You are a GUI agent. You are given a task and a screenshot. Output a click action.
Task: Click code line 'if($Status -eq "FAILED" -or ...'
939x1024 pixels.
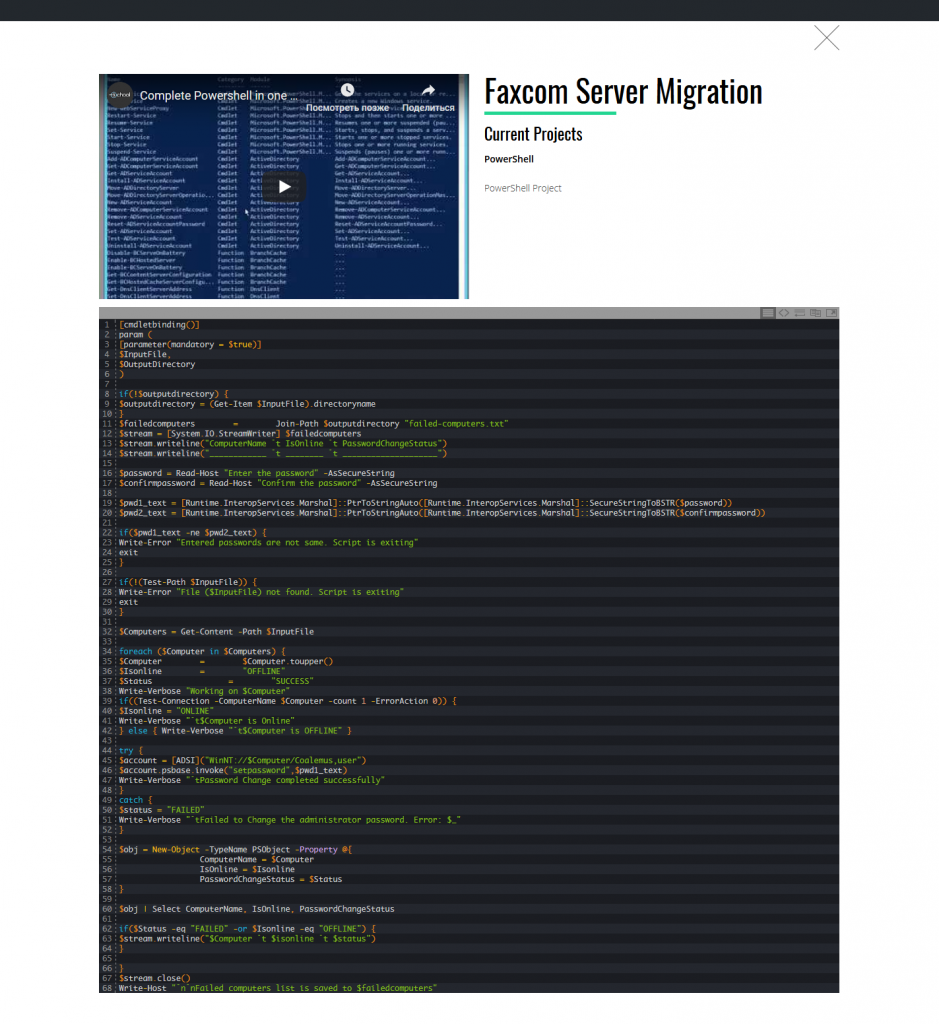click(247, 929)
